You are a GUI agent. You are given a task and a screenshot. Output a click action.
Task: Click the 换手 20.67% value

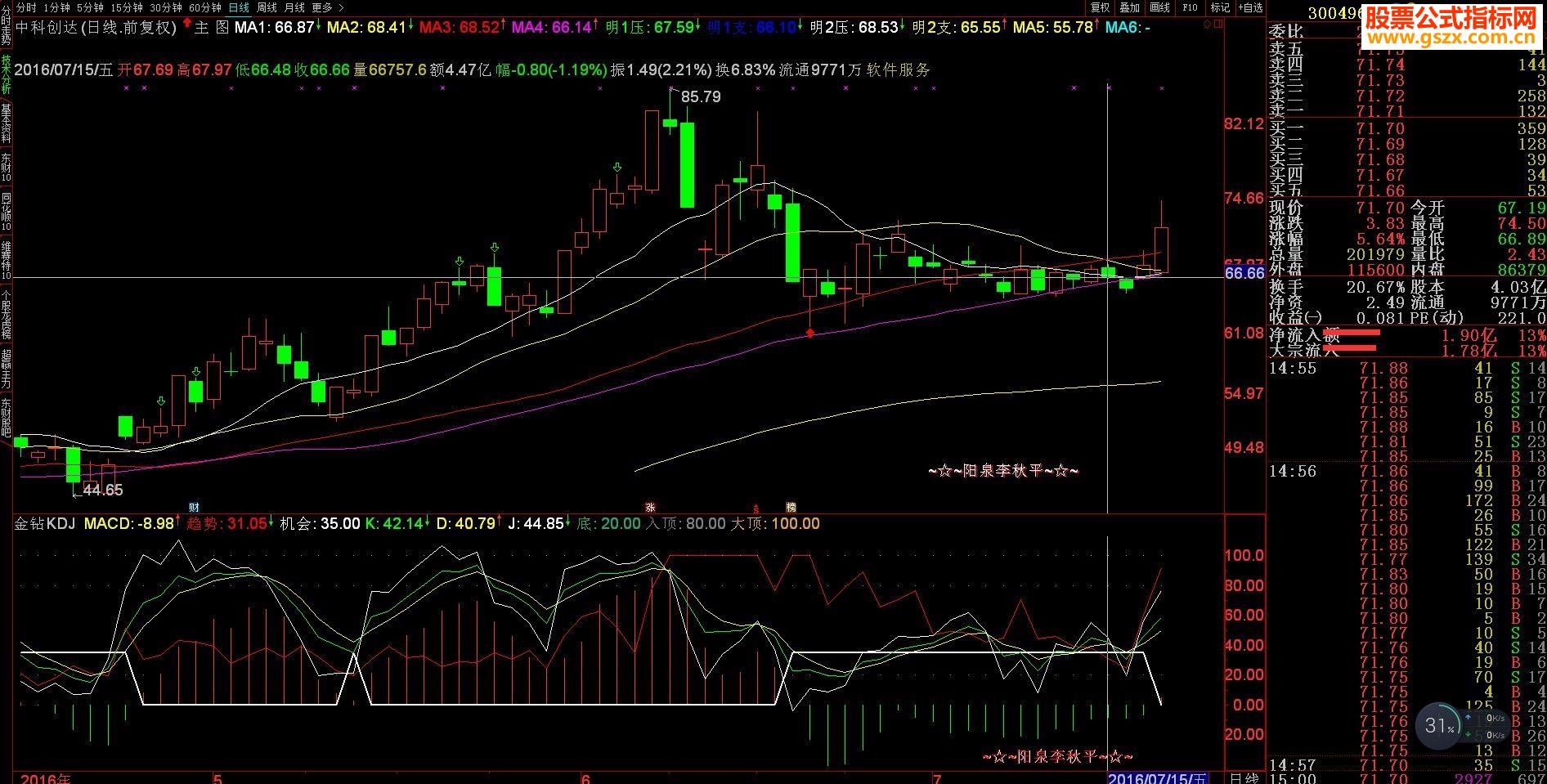tap(1376, 287)
